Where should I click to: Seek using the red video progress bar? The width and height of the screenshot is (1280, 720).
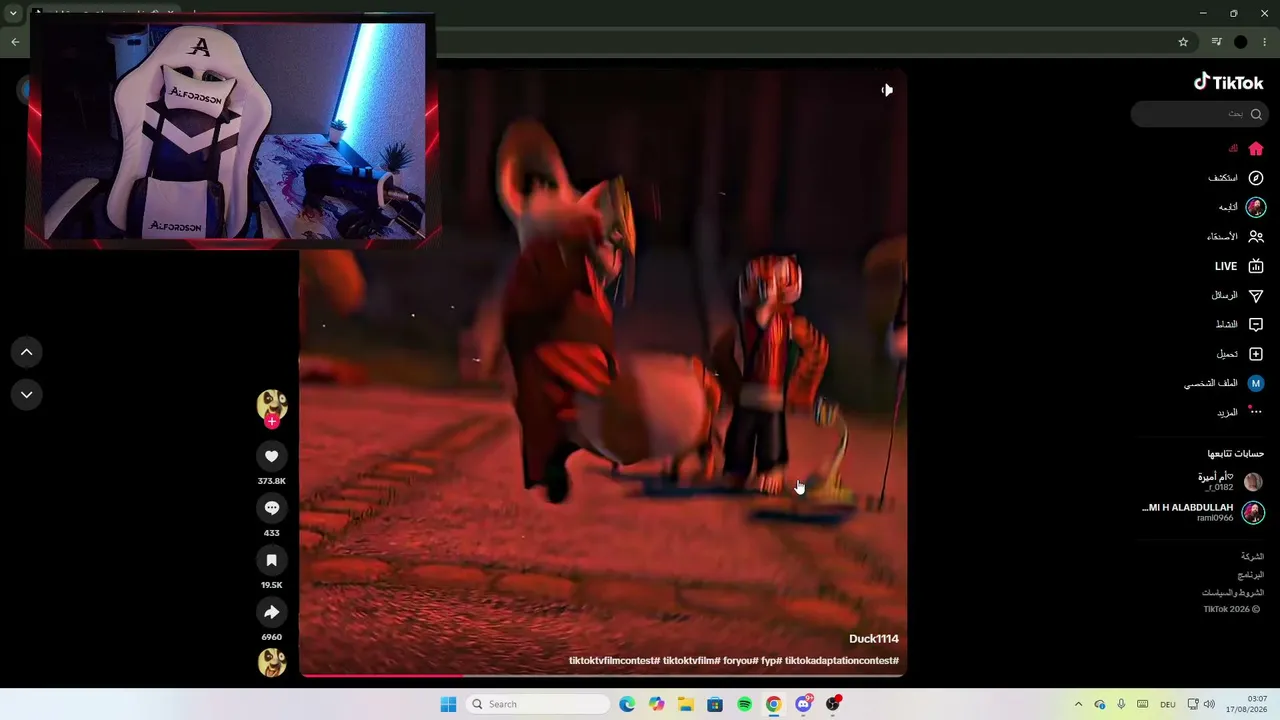pos(603,675)
